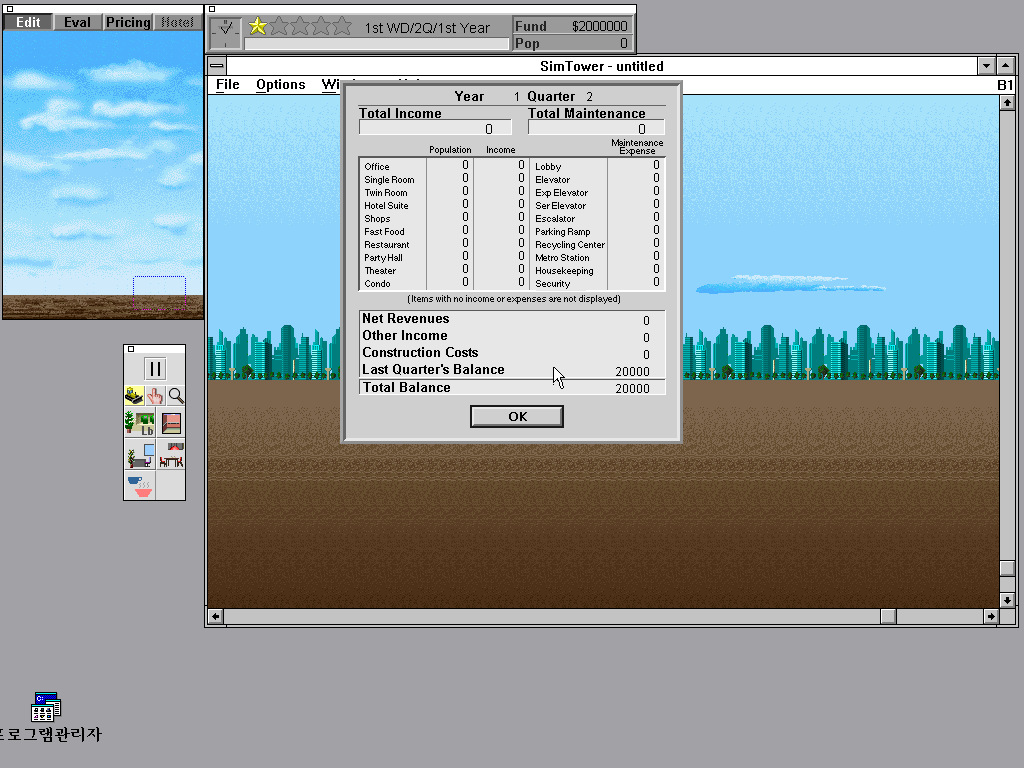Click the Recycling Center row label

[570, 245]
